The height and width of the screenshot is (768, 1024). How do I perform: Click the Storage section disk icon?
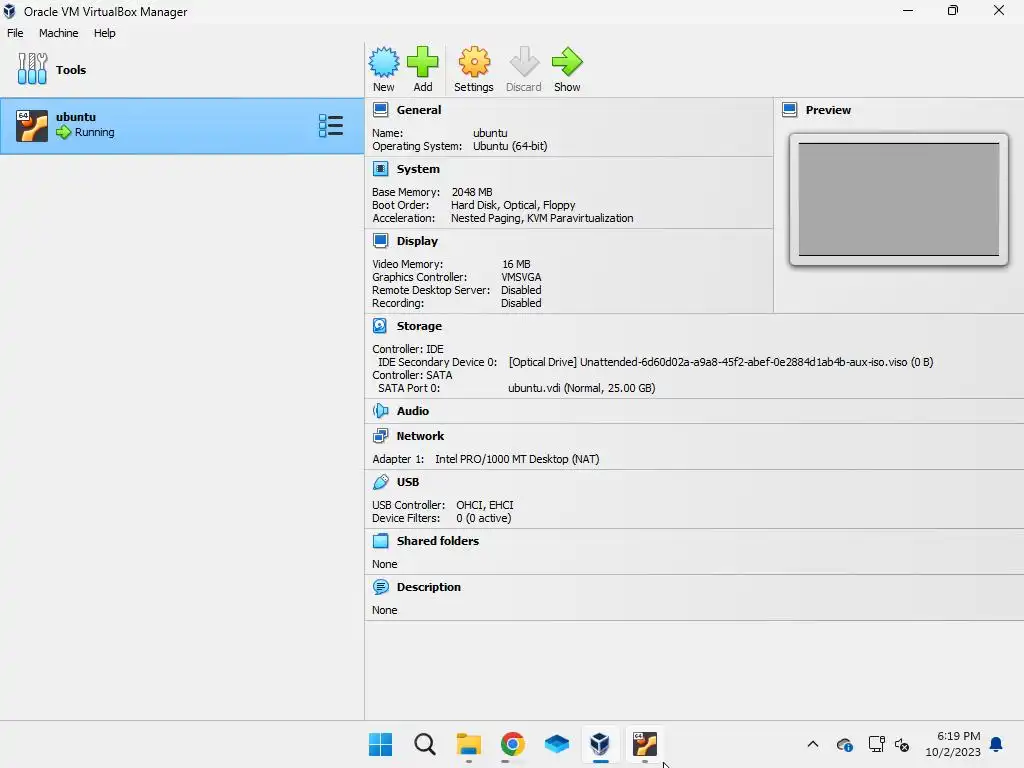[380, 325]
